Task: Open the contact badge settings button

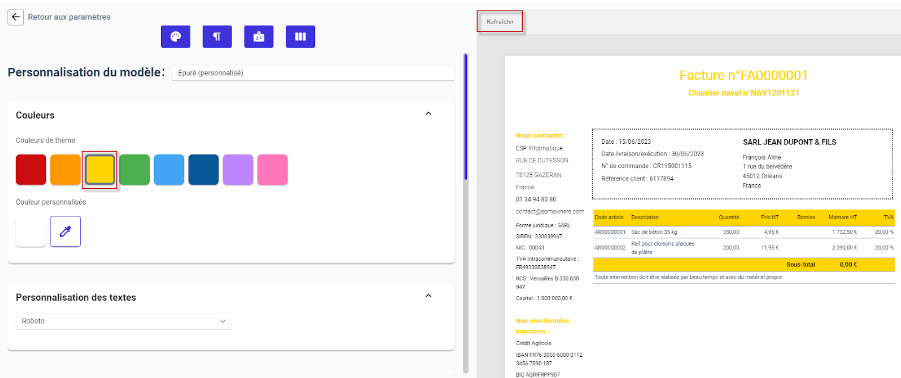Action: click(x=259, y=36)
